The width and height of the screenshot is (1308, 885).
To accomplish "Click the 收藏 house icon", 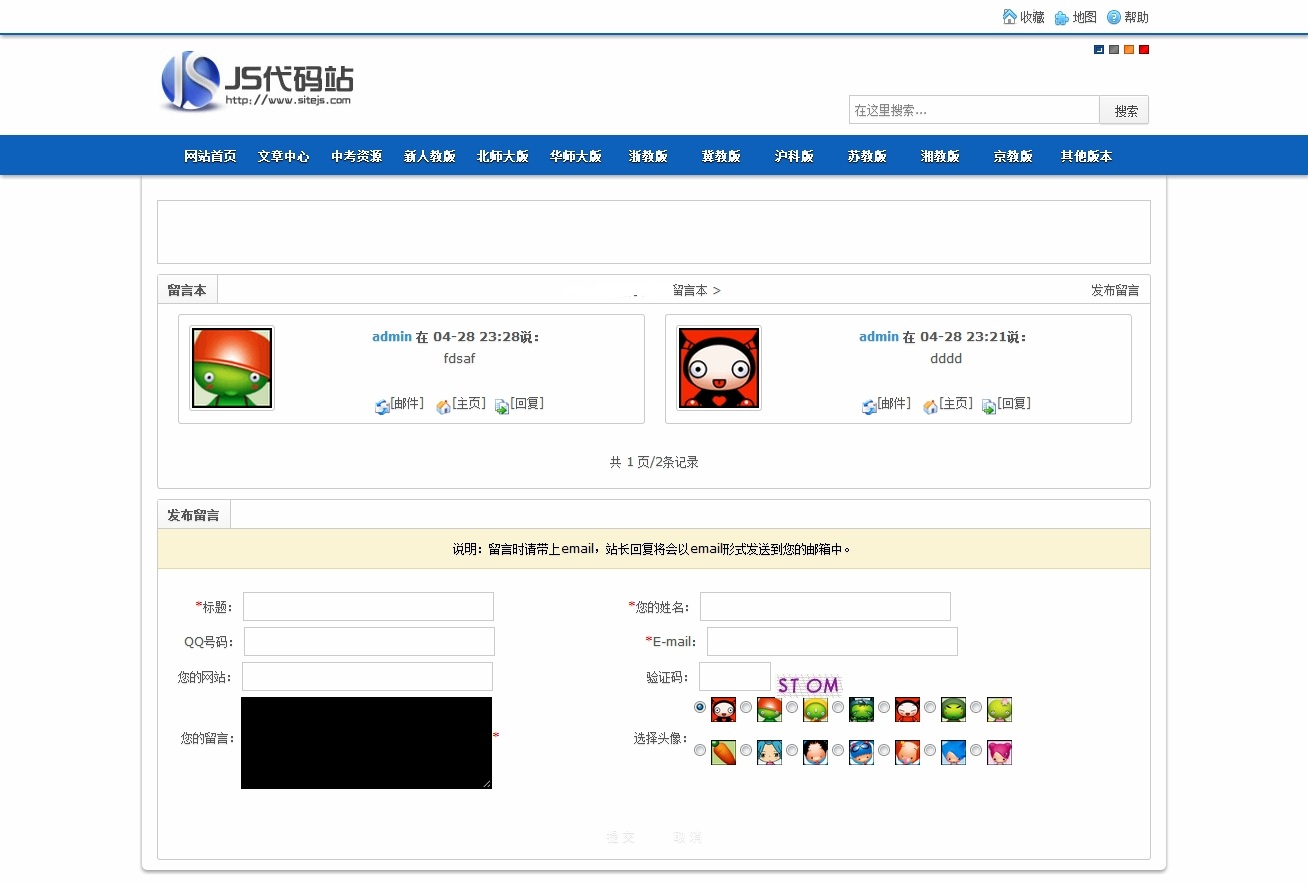I will tap(1009, 17).
